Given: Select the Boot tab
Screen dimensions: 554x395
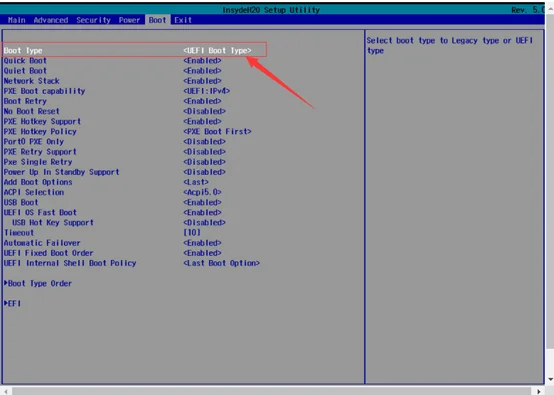Looking at the screenshot, I should coord(157,20).
